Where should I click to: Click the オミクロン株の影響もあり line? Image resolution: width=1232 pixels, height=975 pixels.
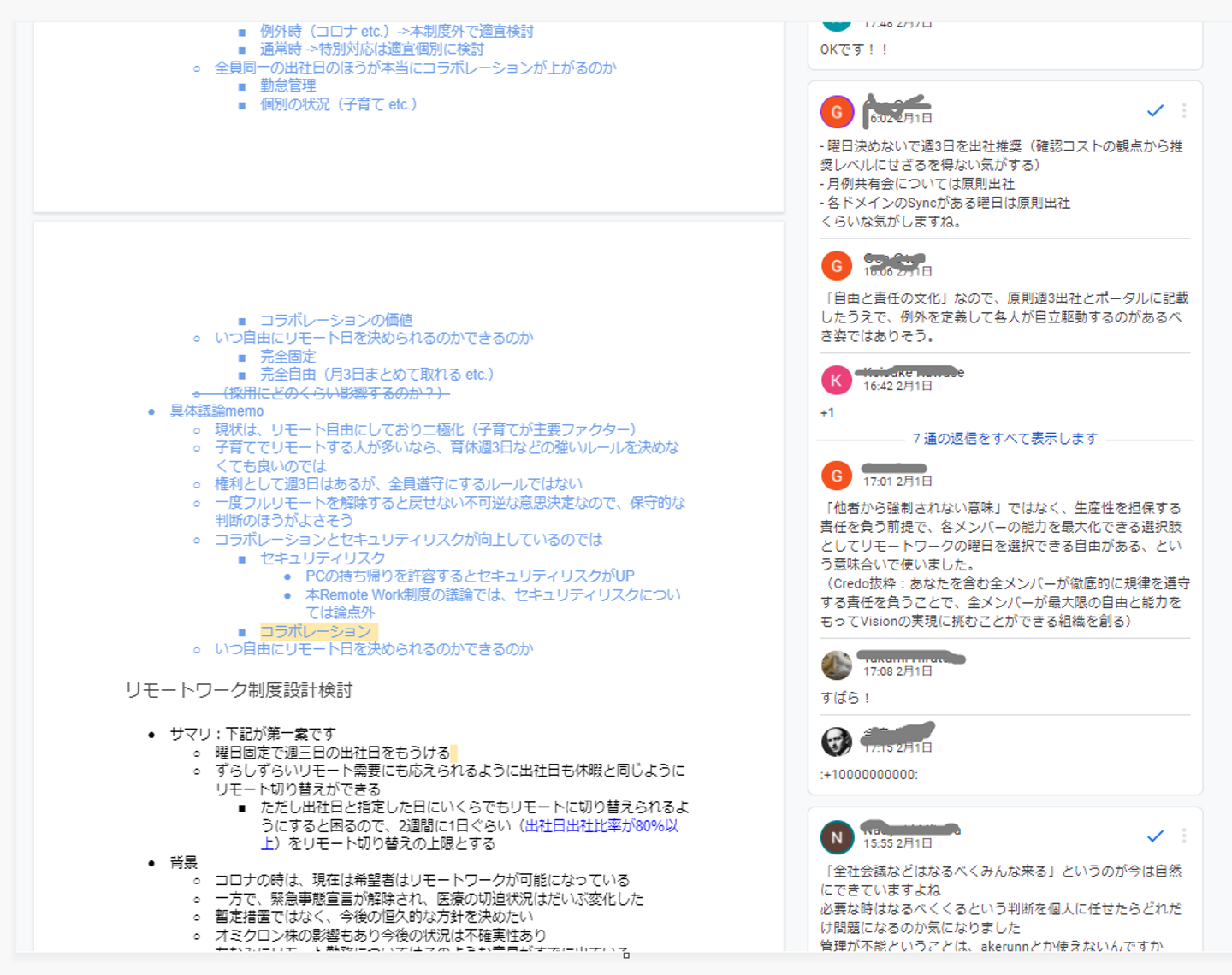tap(380, 936)
